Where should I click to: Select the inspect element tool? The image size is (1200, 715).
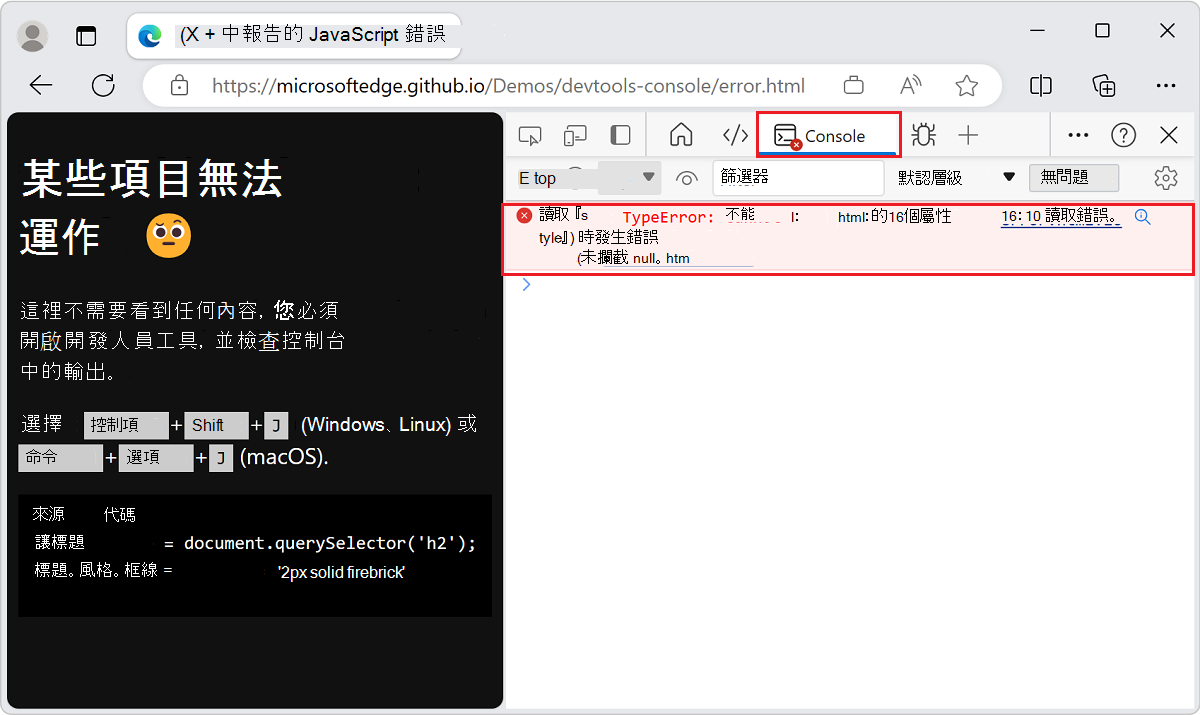(529, 134)
